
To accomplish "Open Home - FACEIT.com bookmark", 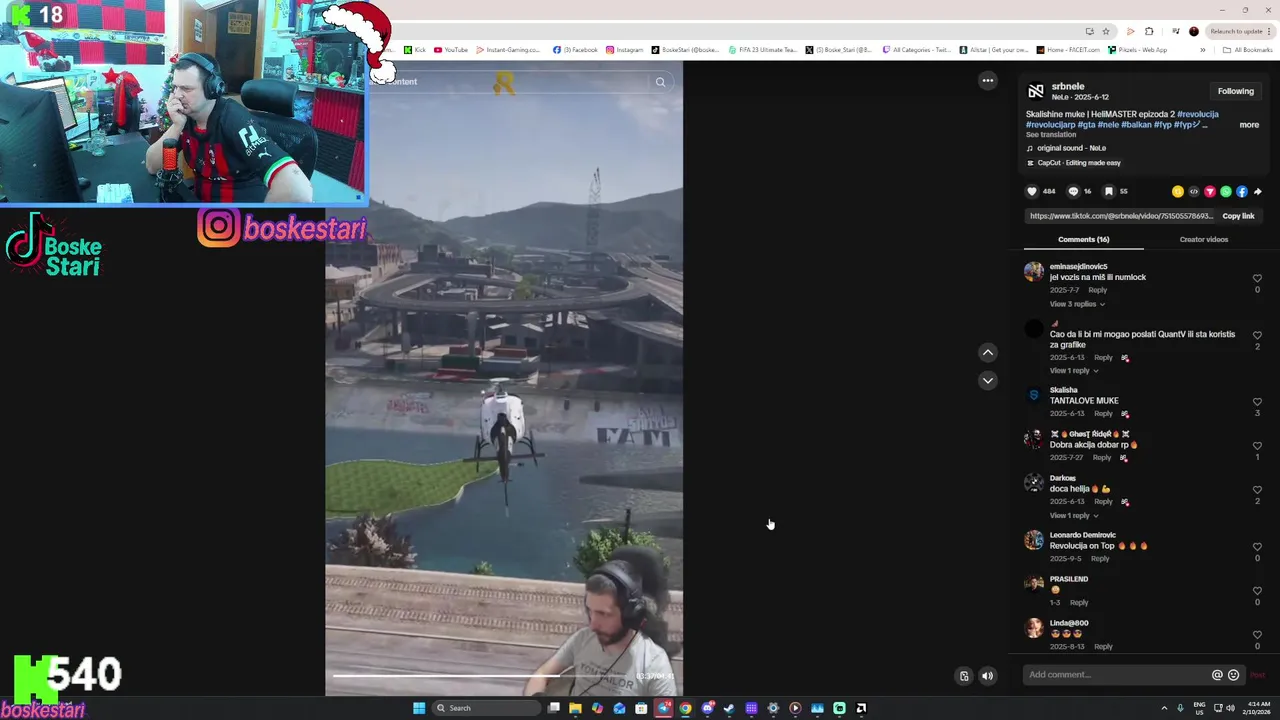I will point(1068,50).
